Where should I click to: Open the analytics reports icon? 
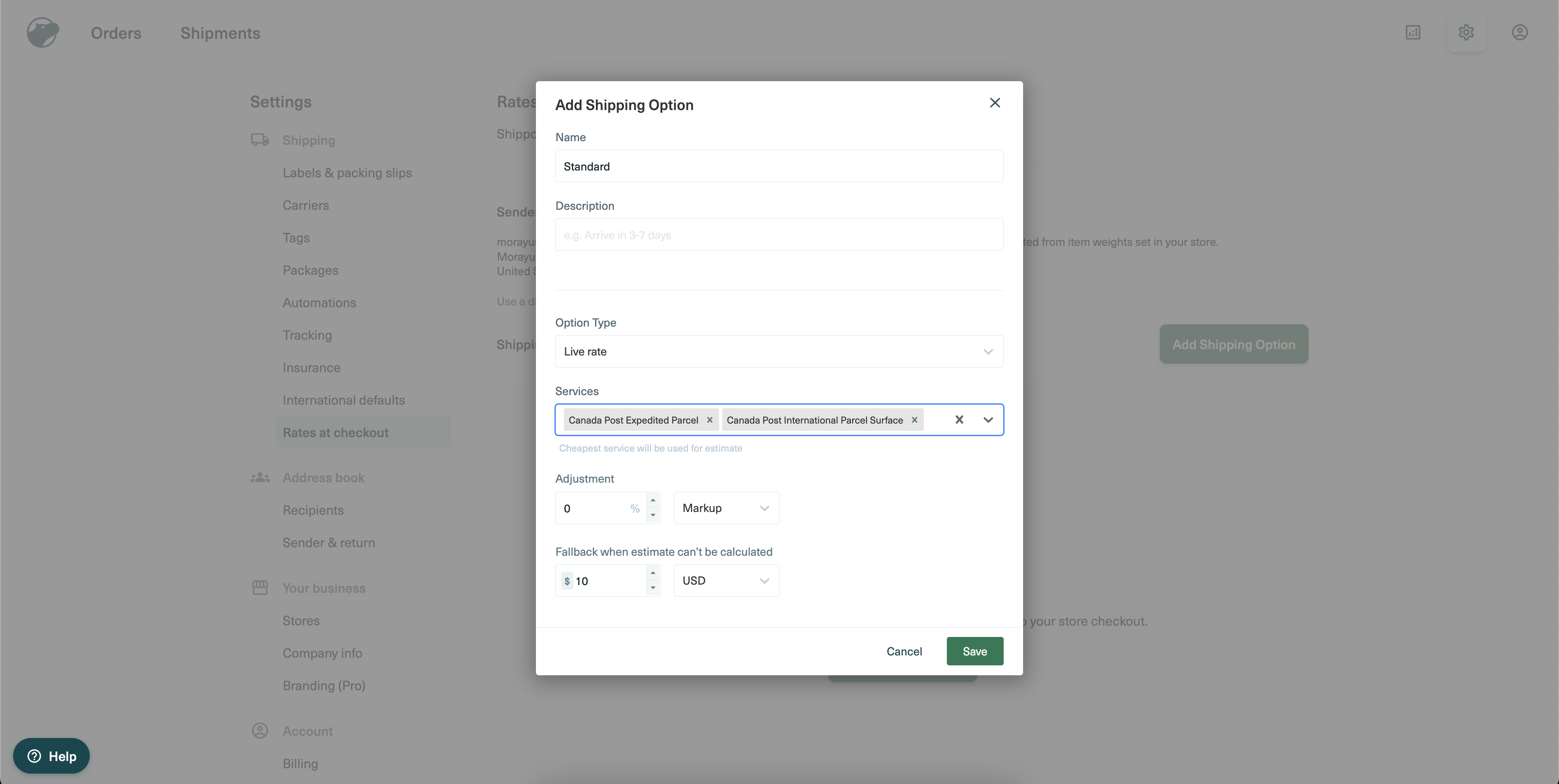1413,32
